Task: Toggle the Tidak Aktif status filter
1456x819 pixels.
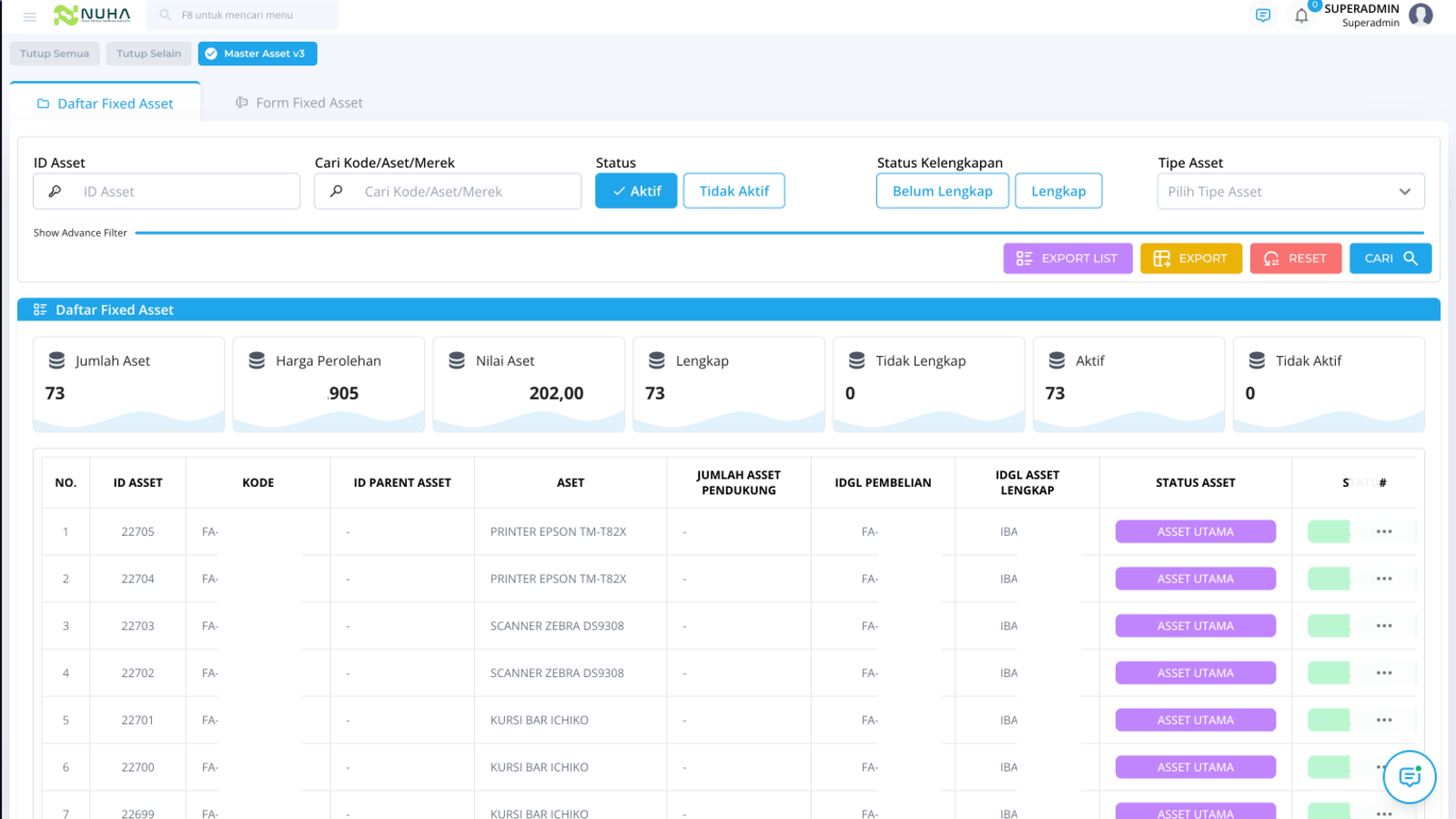Action: pyautogui.click(x=733, y=191)
